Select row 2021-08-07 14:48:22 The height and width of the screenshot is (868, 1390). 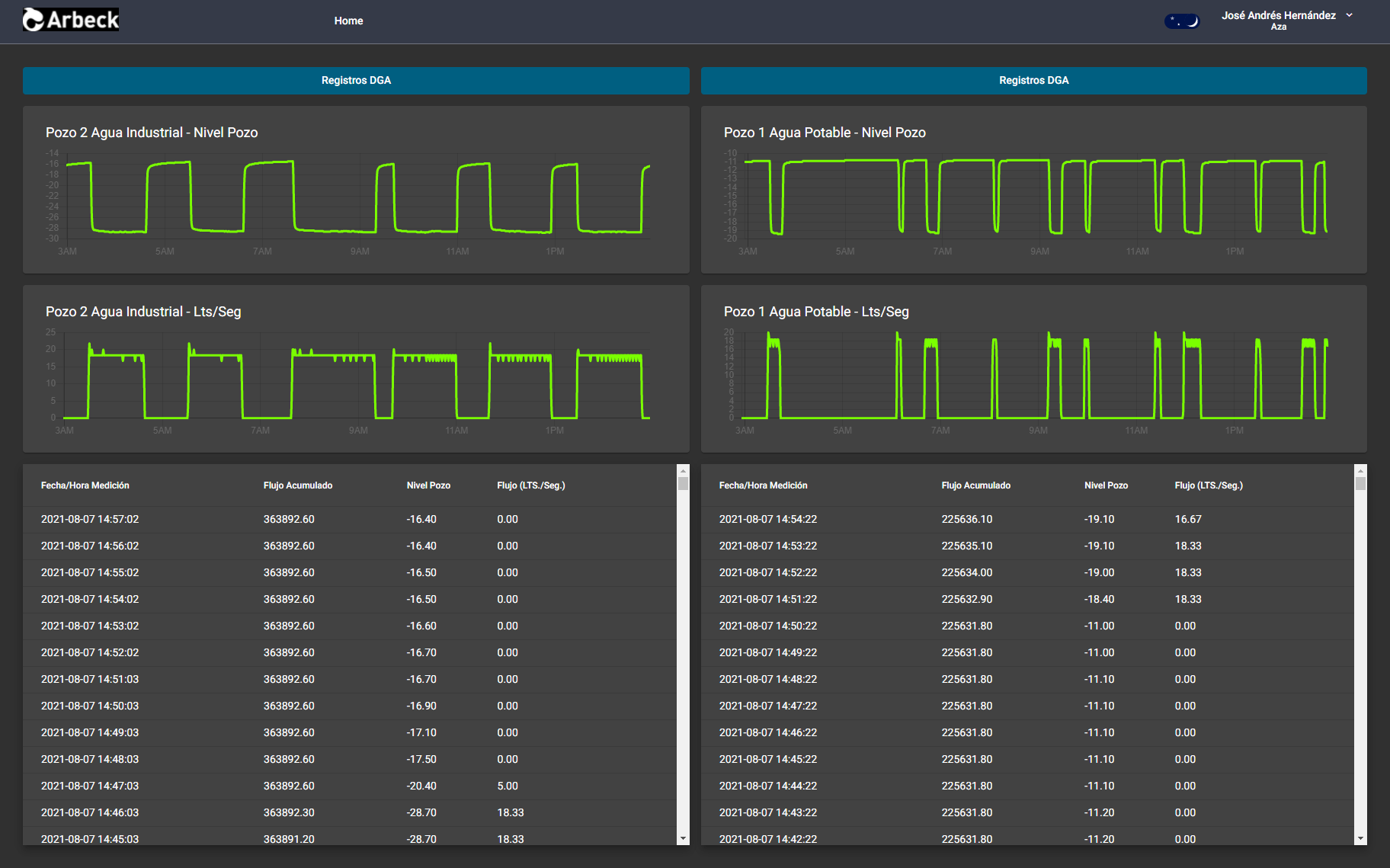[x=1027, y=679]
